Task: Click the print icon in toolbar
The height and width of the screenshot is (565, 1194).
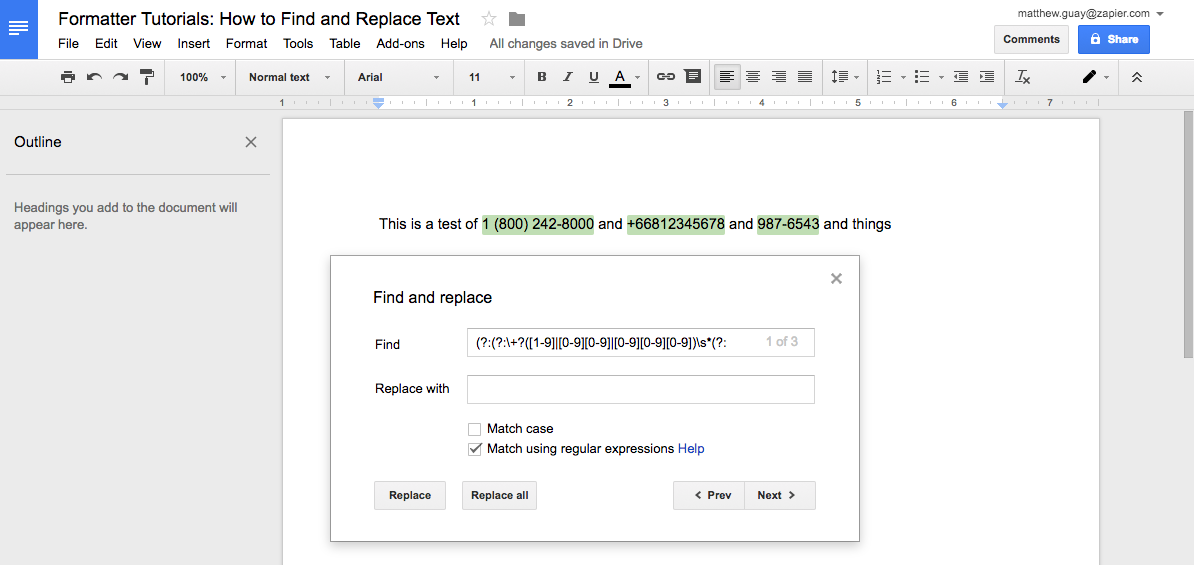Action: tap(68, 77)
